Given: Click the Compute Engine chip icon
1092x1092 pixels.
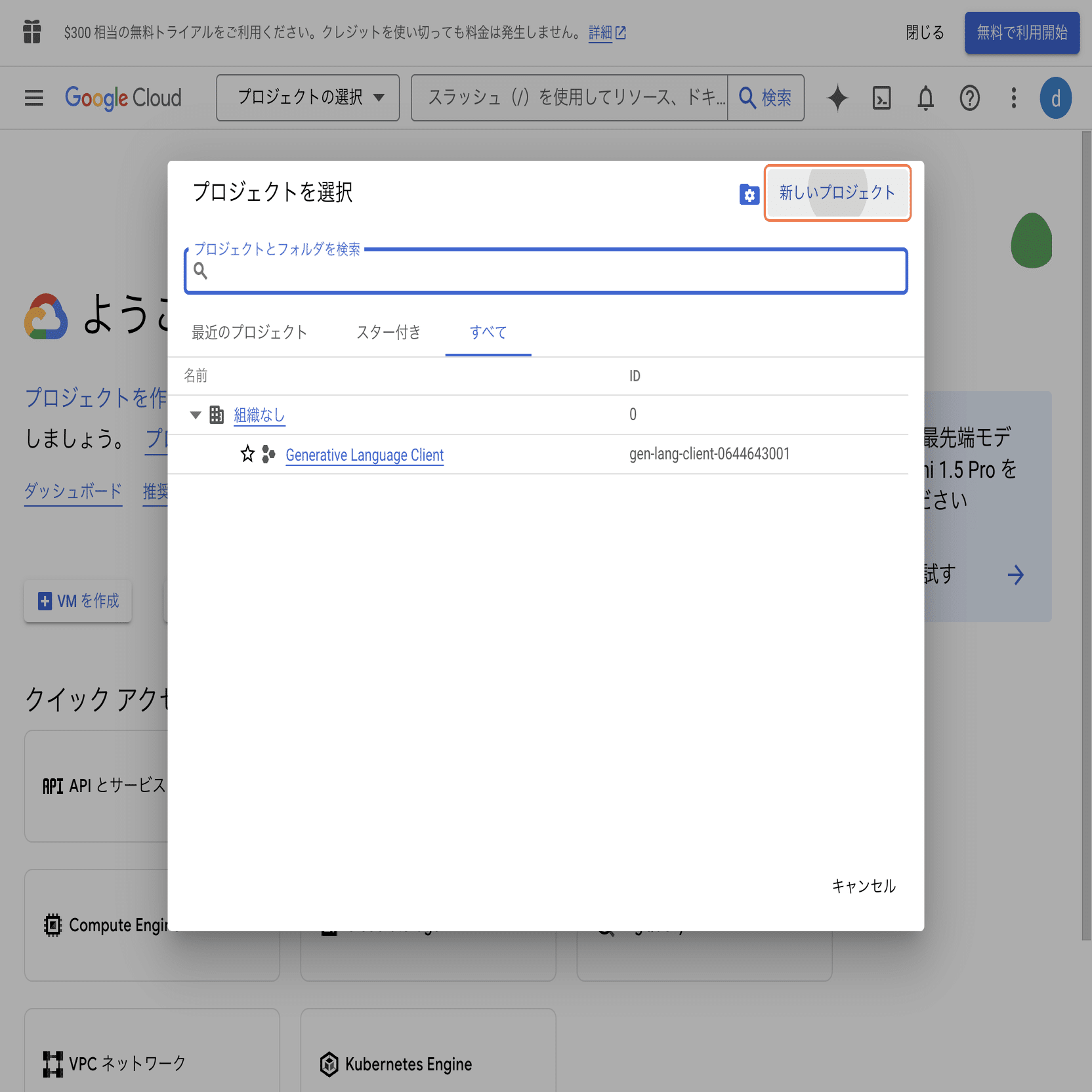Looking at the screenshot, I should coord(52,925).
